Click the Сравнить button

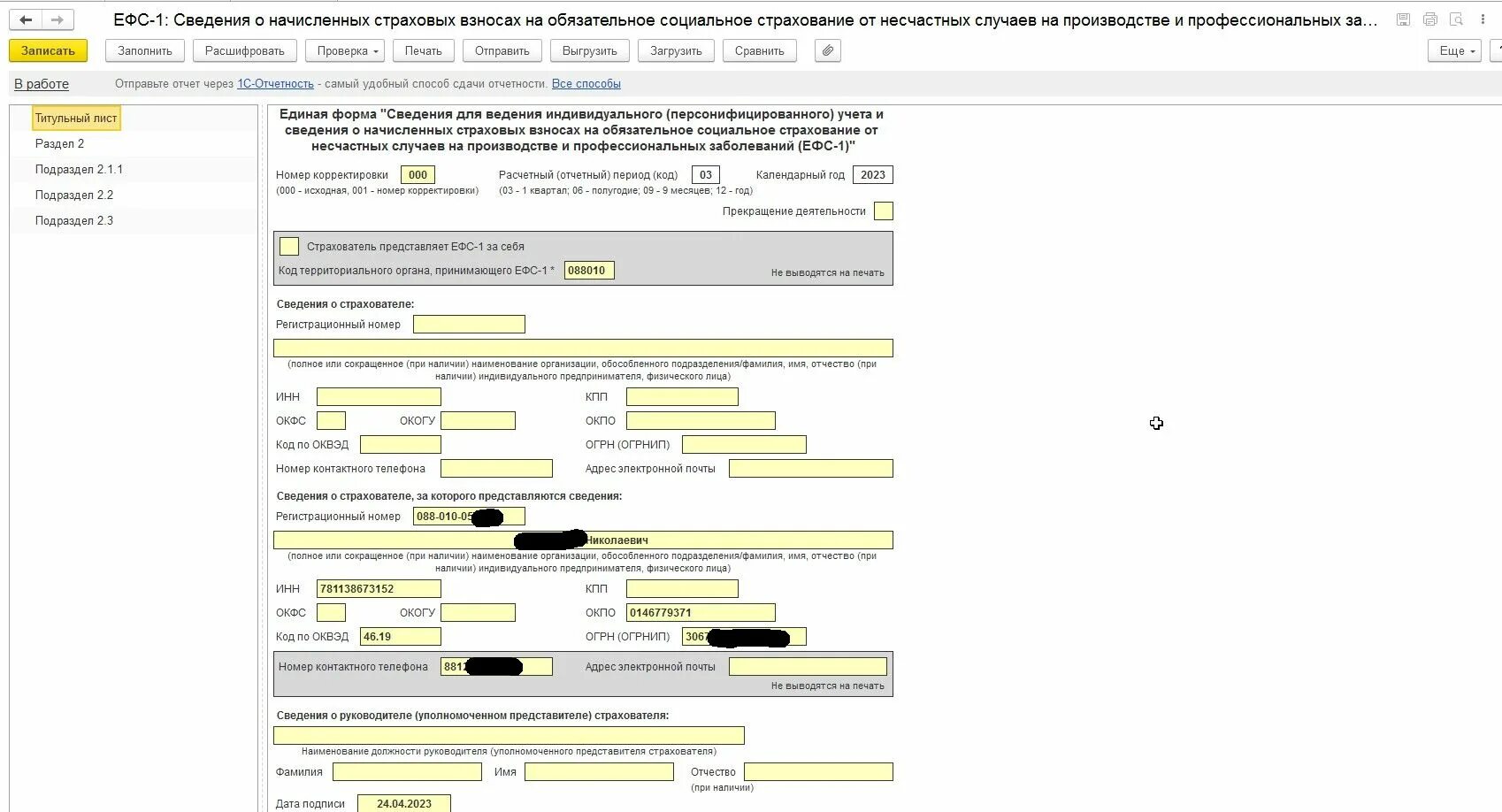tap(760, 51)
